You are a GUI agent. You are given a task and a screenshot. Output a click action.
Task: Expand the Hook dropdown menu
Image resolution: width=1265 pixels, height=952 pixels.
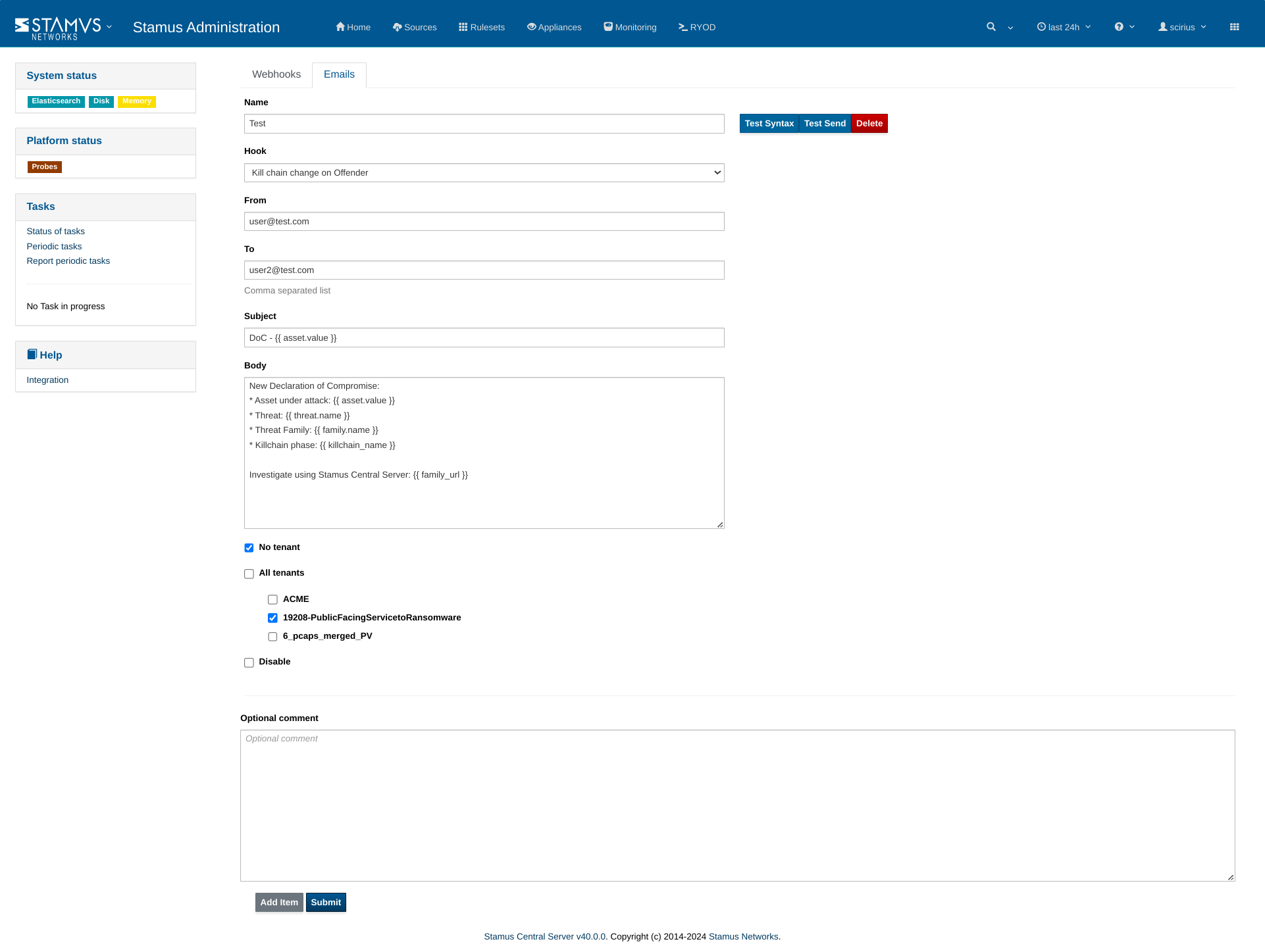(x=484, y=172)
